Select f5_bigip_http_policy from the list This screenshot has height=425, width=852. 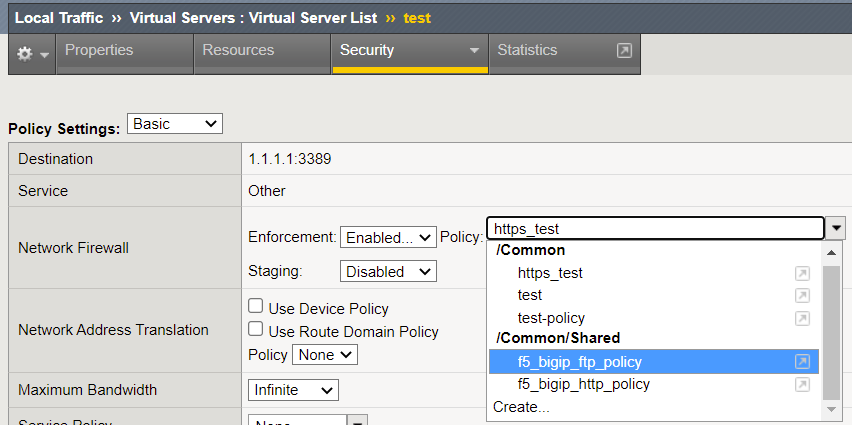pos(583,384)
